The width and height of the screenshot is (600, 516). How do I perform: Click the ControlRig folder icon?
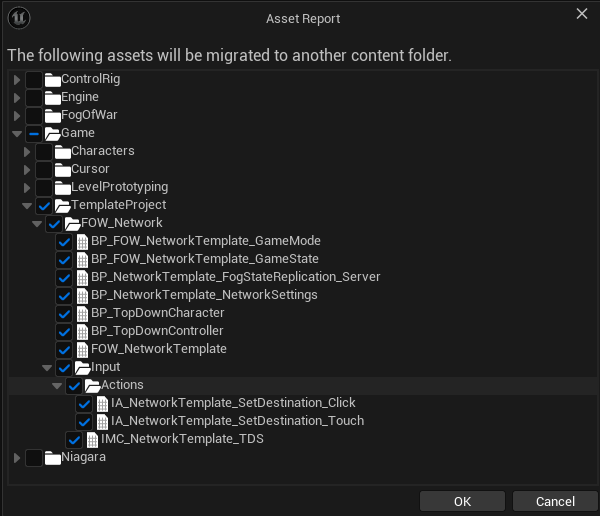[52, 80]
